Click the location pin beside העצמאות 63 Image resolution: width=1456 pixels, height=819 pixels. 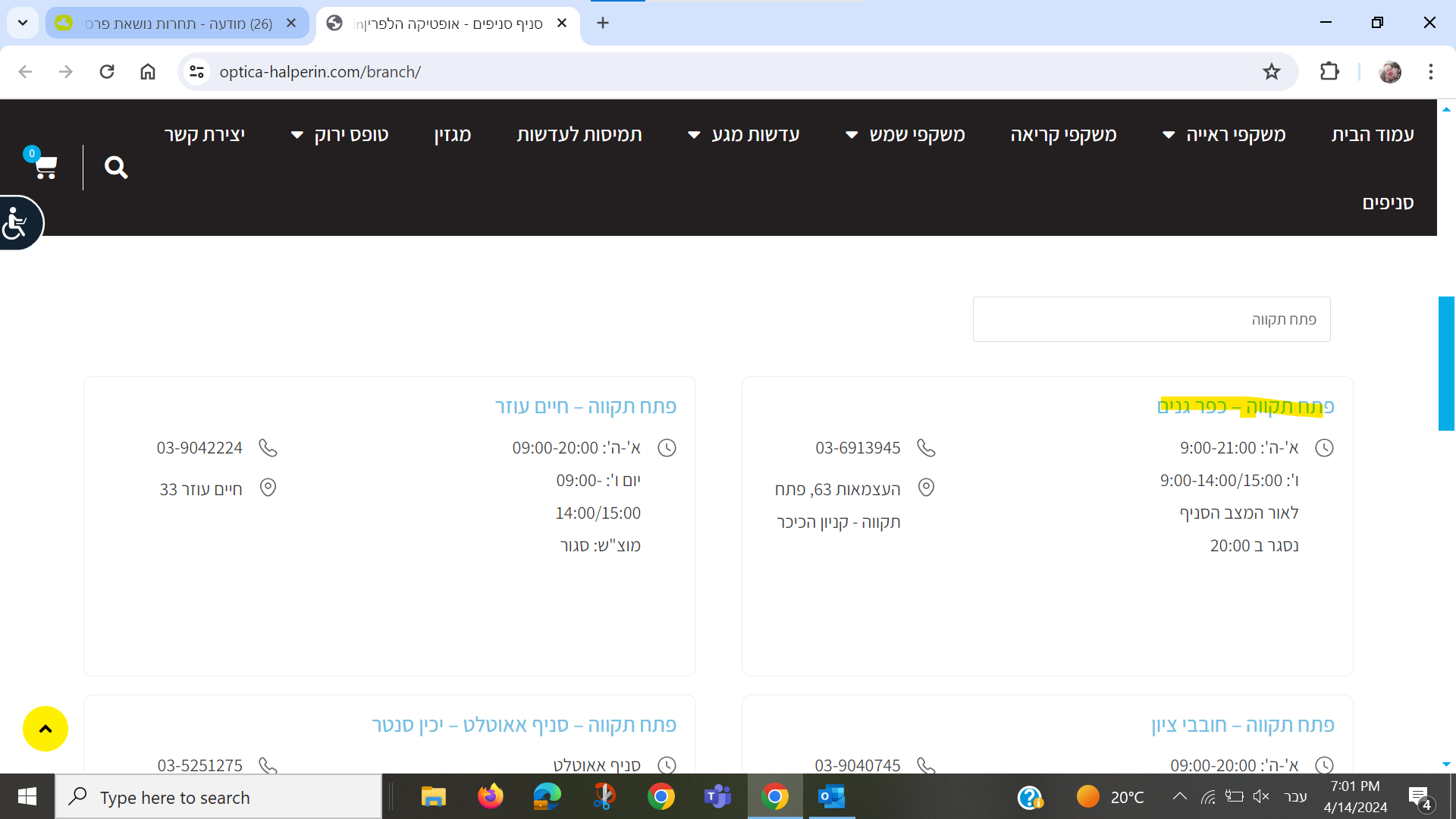pyautogui.click(x=926, y=488)
